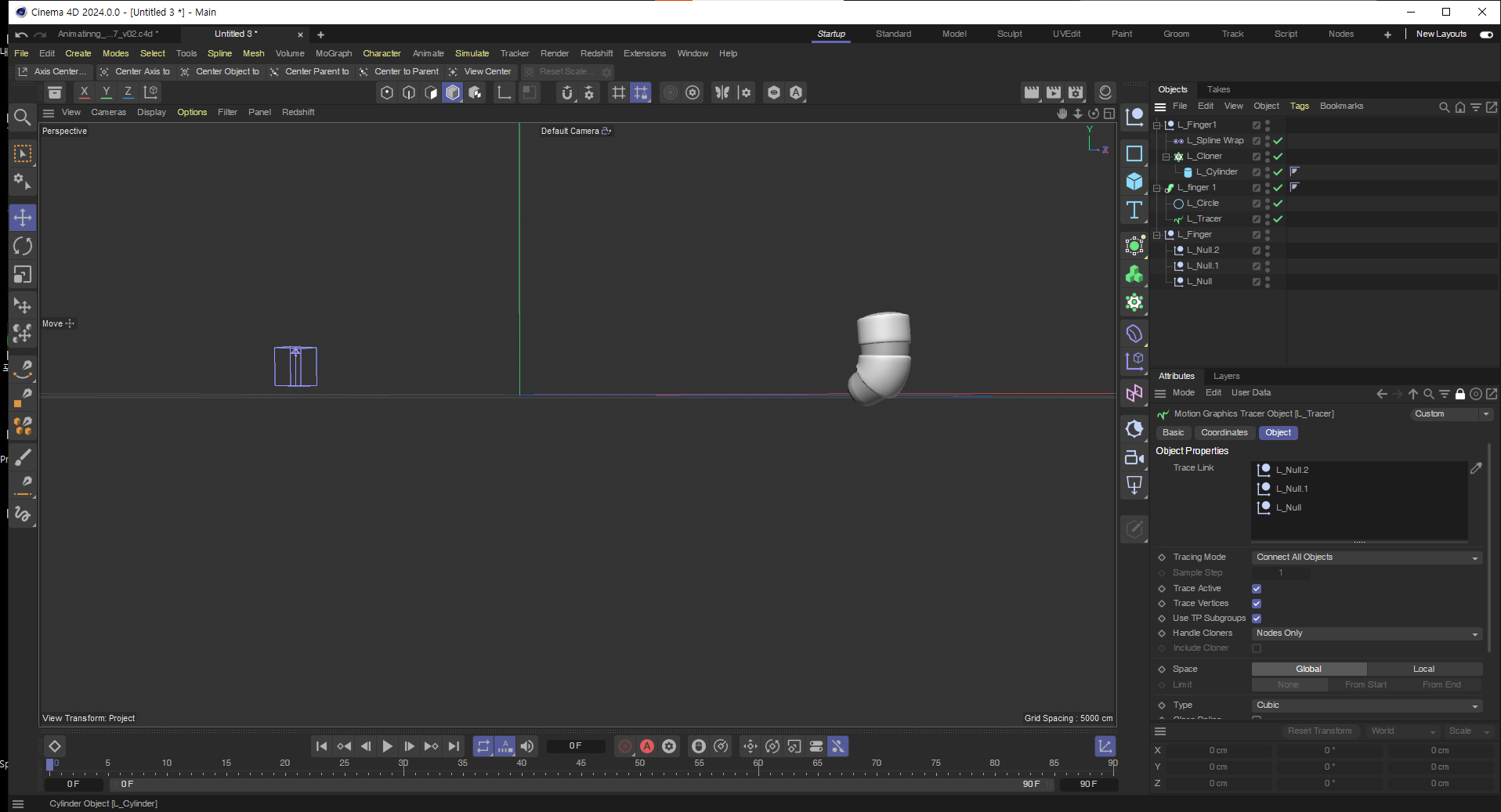This screenshot has height=812, width=1501.
Task: Open the Custom attribute layout dropdown
Action: pos(1451,414)
